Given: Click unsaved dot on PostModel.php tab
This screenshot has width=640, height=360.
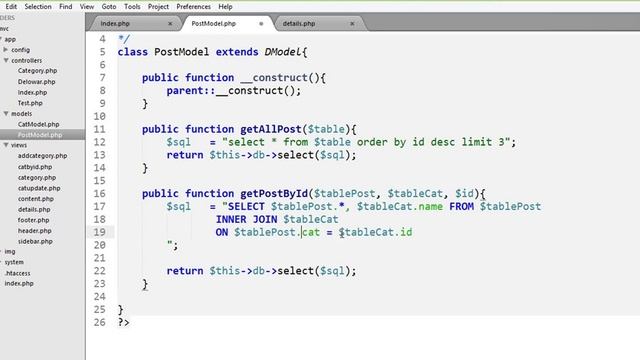Looking at the screenshot, I should (x=261, y=24).
